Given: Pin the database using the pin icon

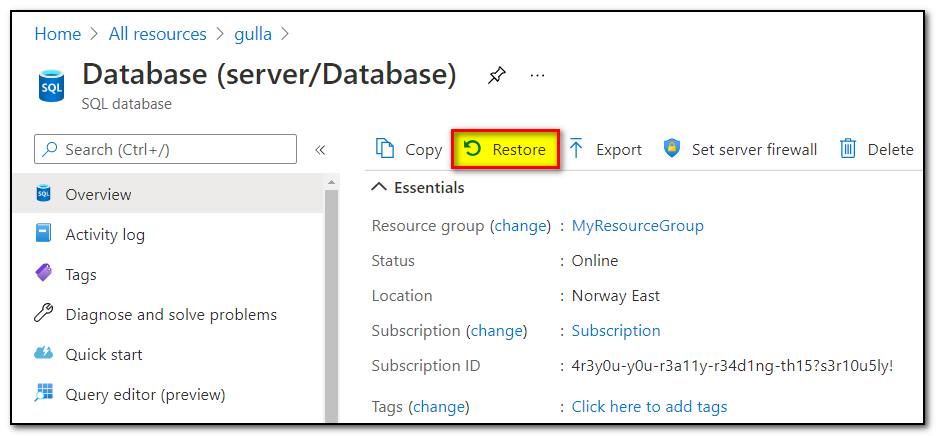Looking at the screenshot, I should [497, 76].
